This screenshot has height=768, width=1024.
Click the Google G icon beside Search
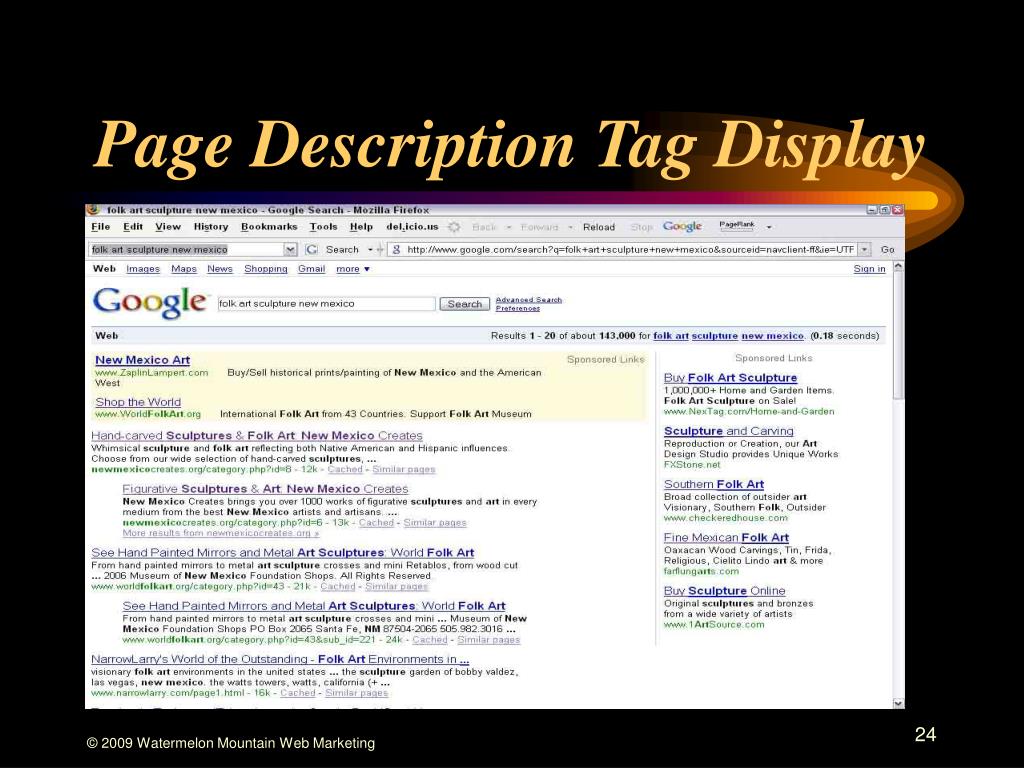[312, 249]
